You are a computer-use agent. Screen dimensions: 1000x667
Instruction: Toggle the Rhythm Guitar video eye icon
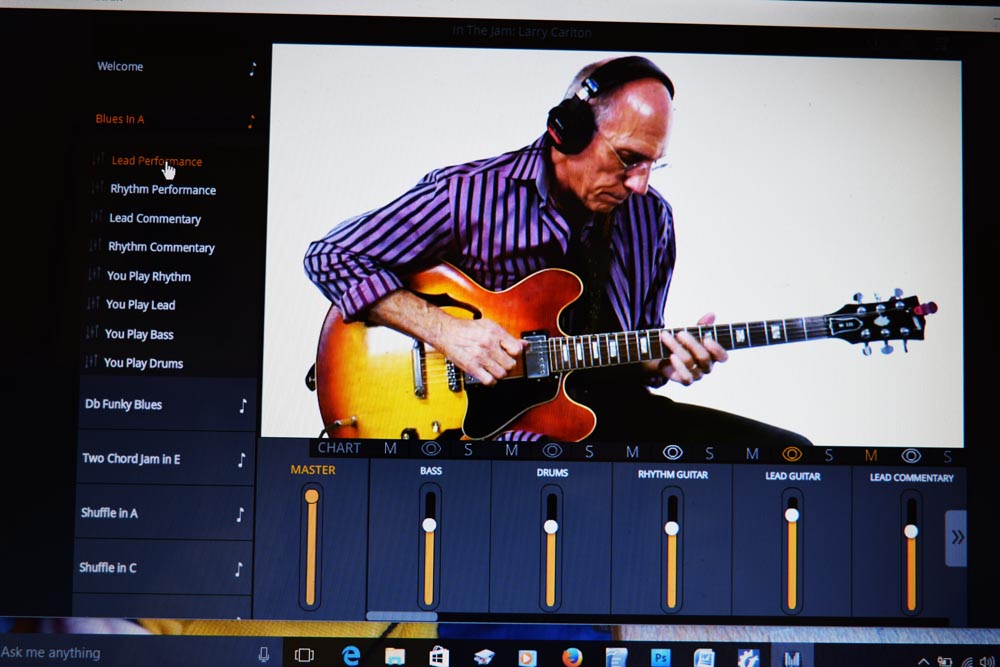[672, 453]
